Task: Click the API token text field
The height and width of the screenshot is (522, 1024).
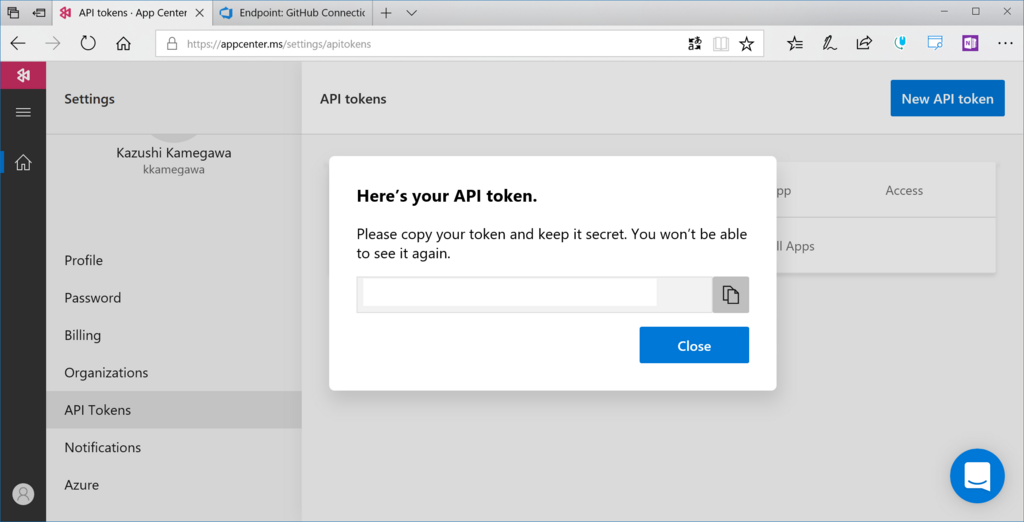Action: click(510, 293)
